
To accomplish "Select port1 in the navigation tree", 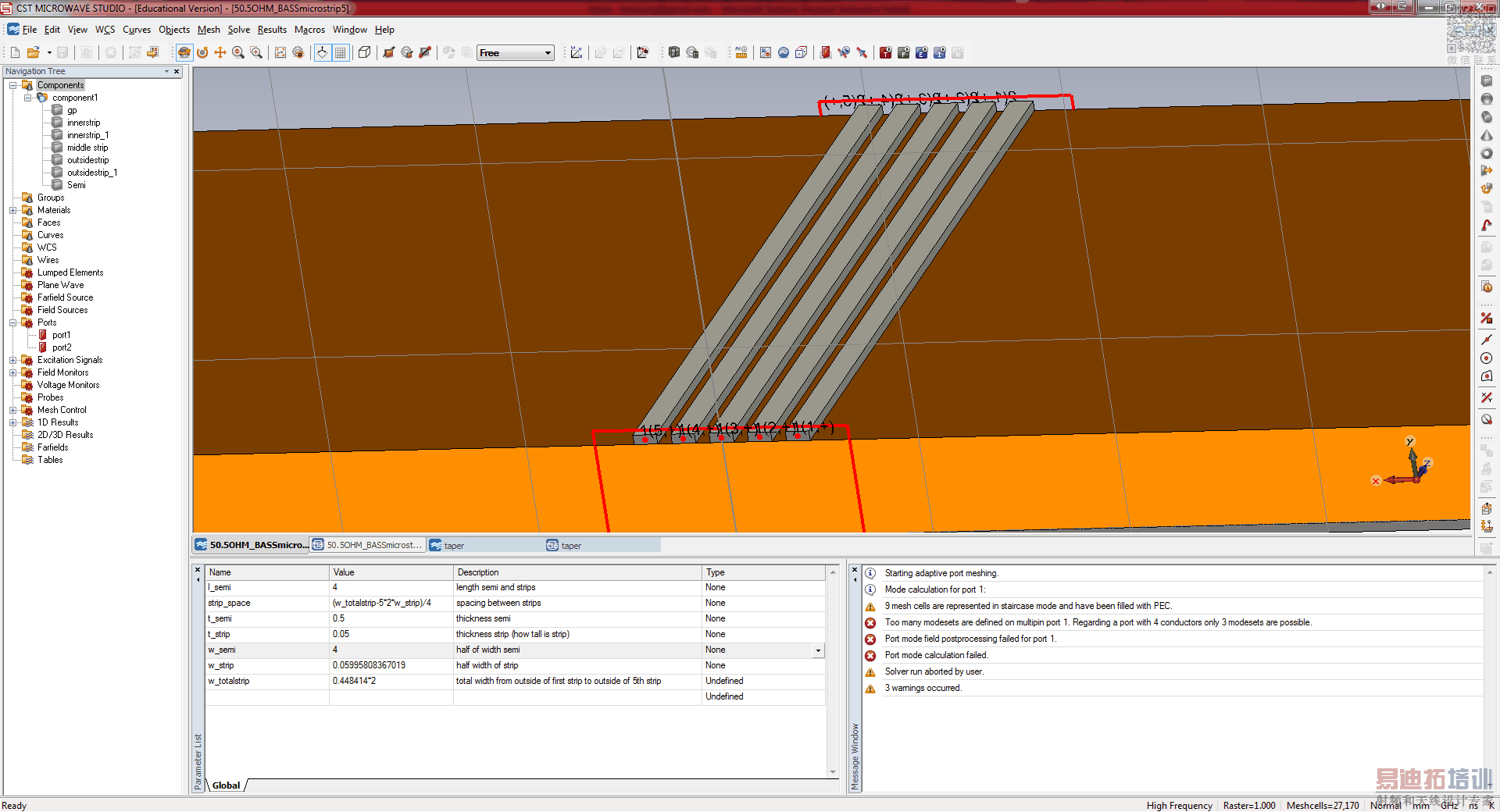I will [61, 335].
